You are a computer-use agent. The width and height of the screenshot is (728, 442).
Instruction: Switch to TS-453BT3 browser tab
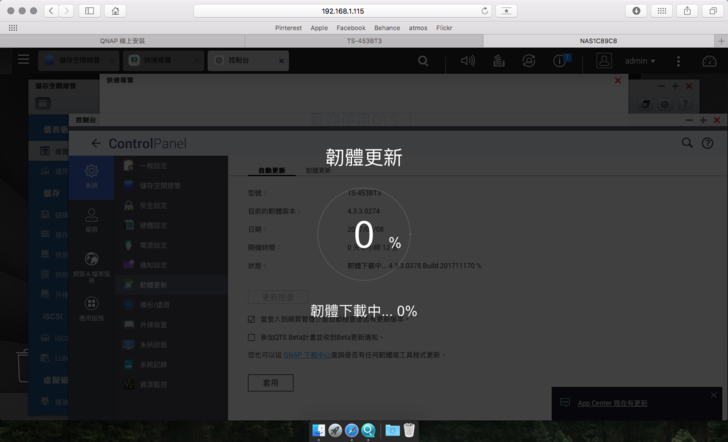click(x=364, y=40)
